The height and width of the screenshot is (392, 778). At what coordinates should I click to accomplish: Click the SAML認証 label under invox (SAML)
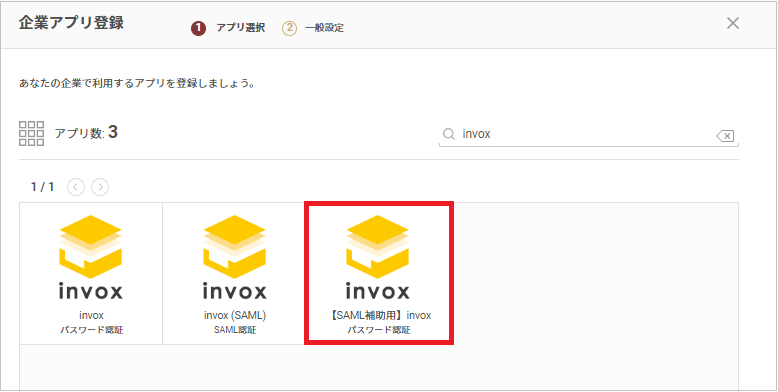tap(234, 330)
